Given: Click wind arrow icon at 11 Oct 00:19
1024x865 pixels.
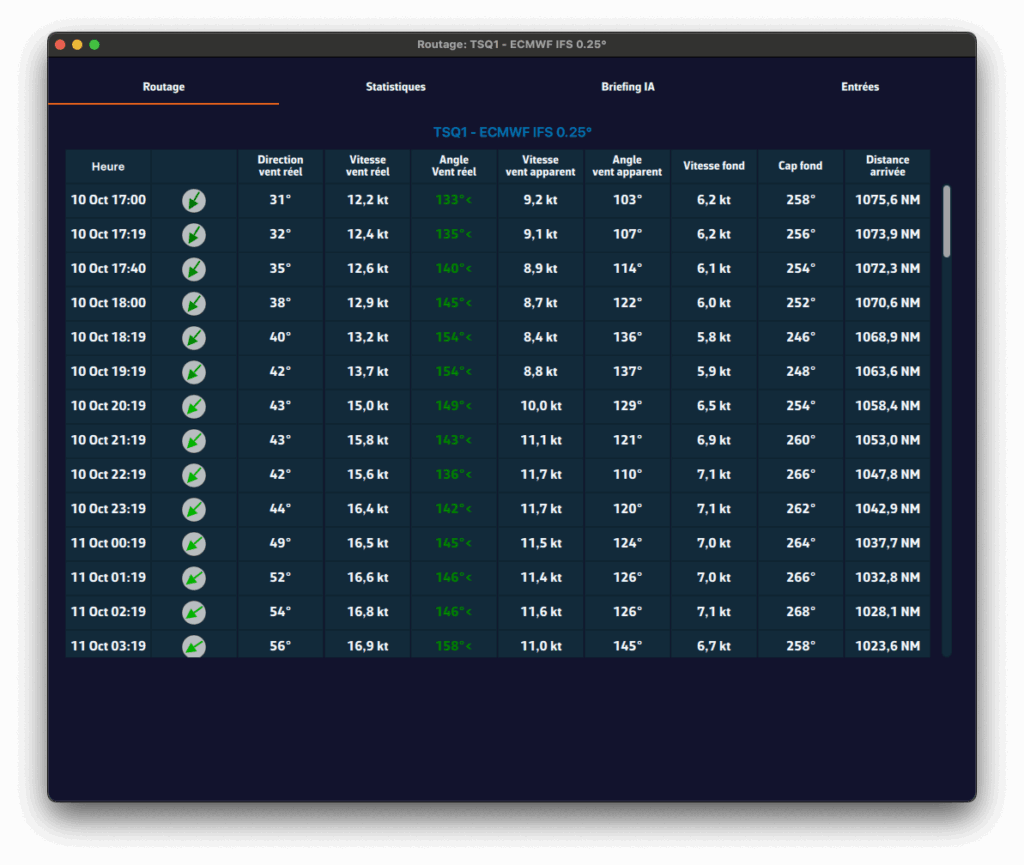Looking at the screenshot, I should point(194,544).
